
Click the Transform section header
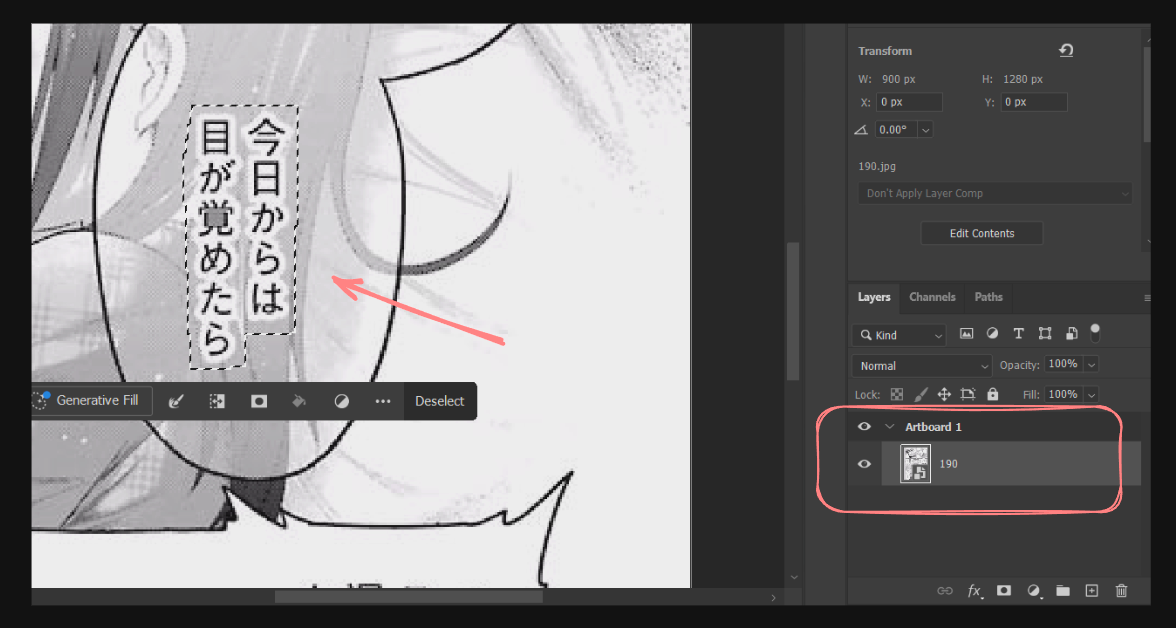pyautogui.click(x=885, y=51)
